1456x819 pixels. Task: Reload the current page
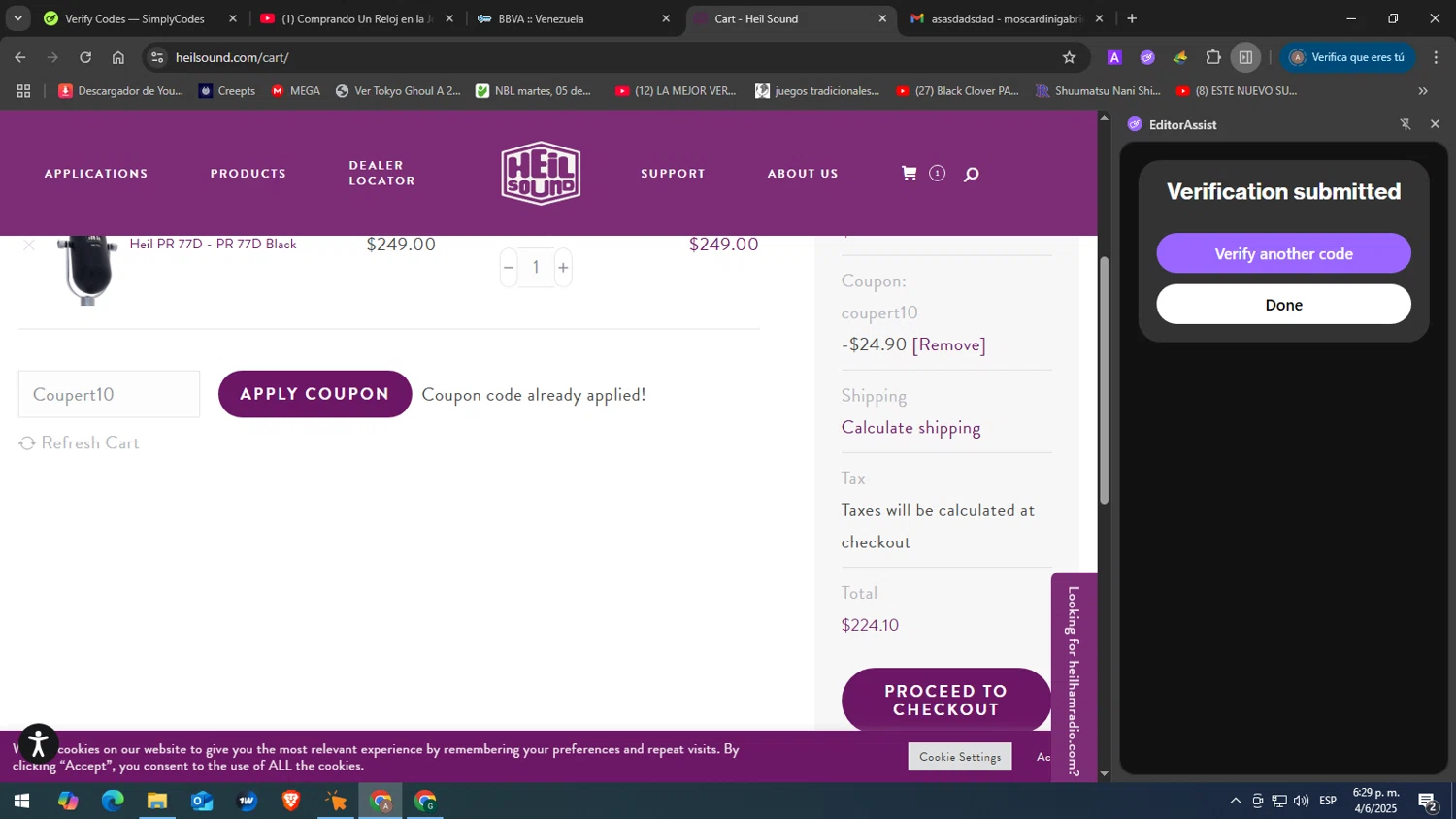click(85, 57)
